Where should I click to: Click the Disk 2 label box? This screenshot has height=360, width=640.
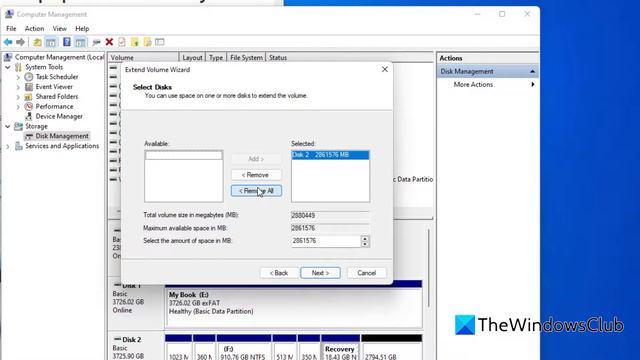click(x=136, y=347)
